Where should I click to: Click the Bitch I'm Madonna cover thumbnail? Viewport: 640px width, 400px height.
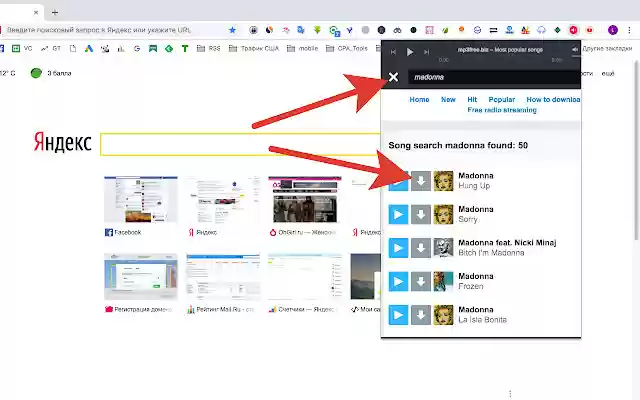click(x=443, y=248)
